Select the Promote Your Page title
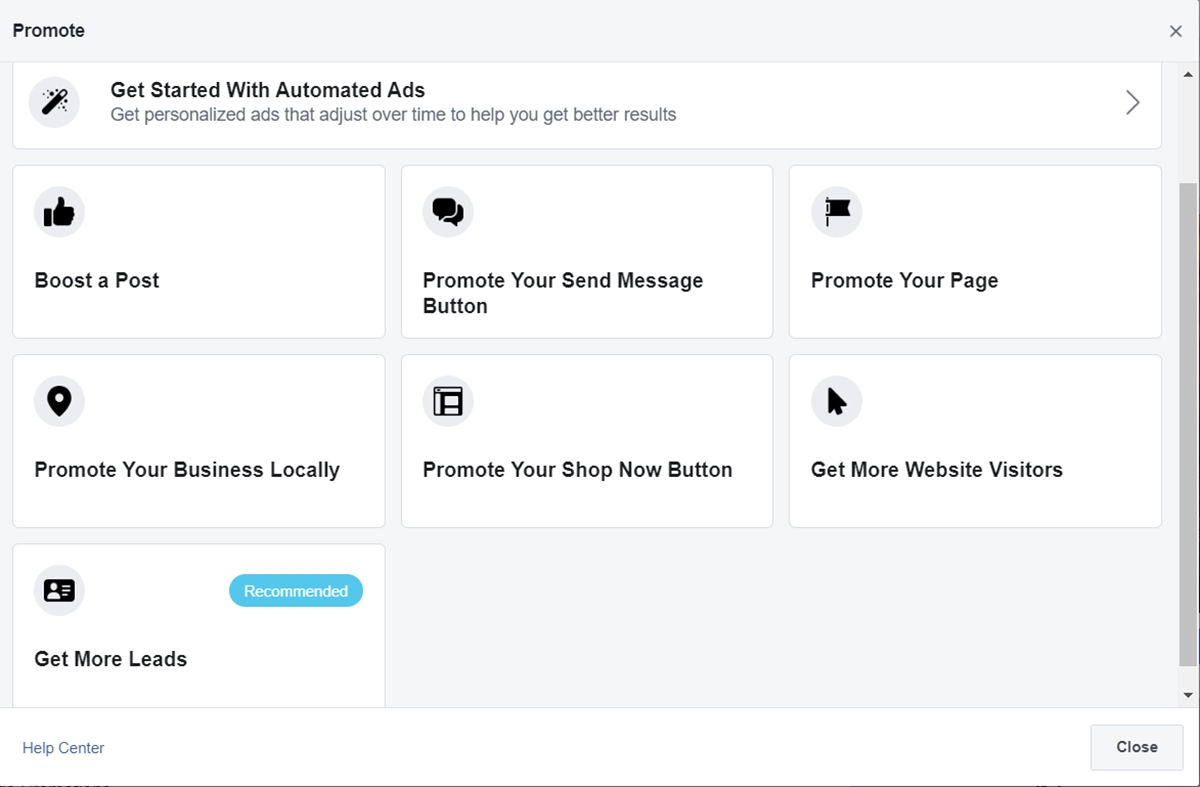 click(x=904, y=281)
